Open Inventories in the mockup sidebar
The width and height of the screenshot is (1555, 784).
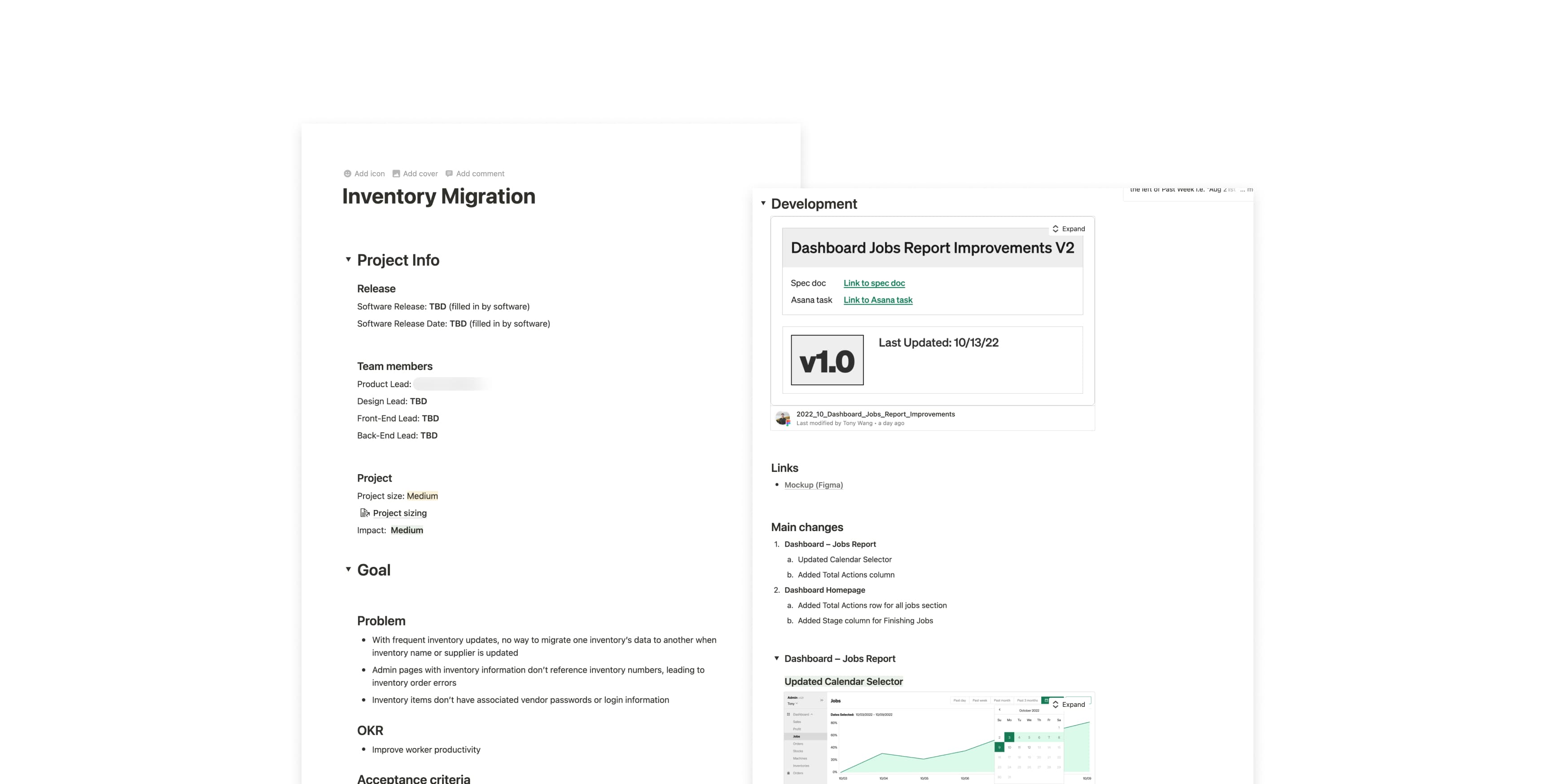pyautogui.click(x=801, y=765)
